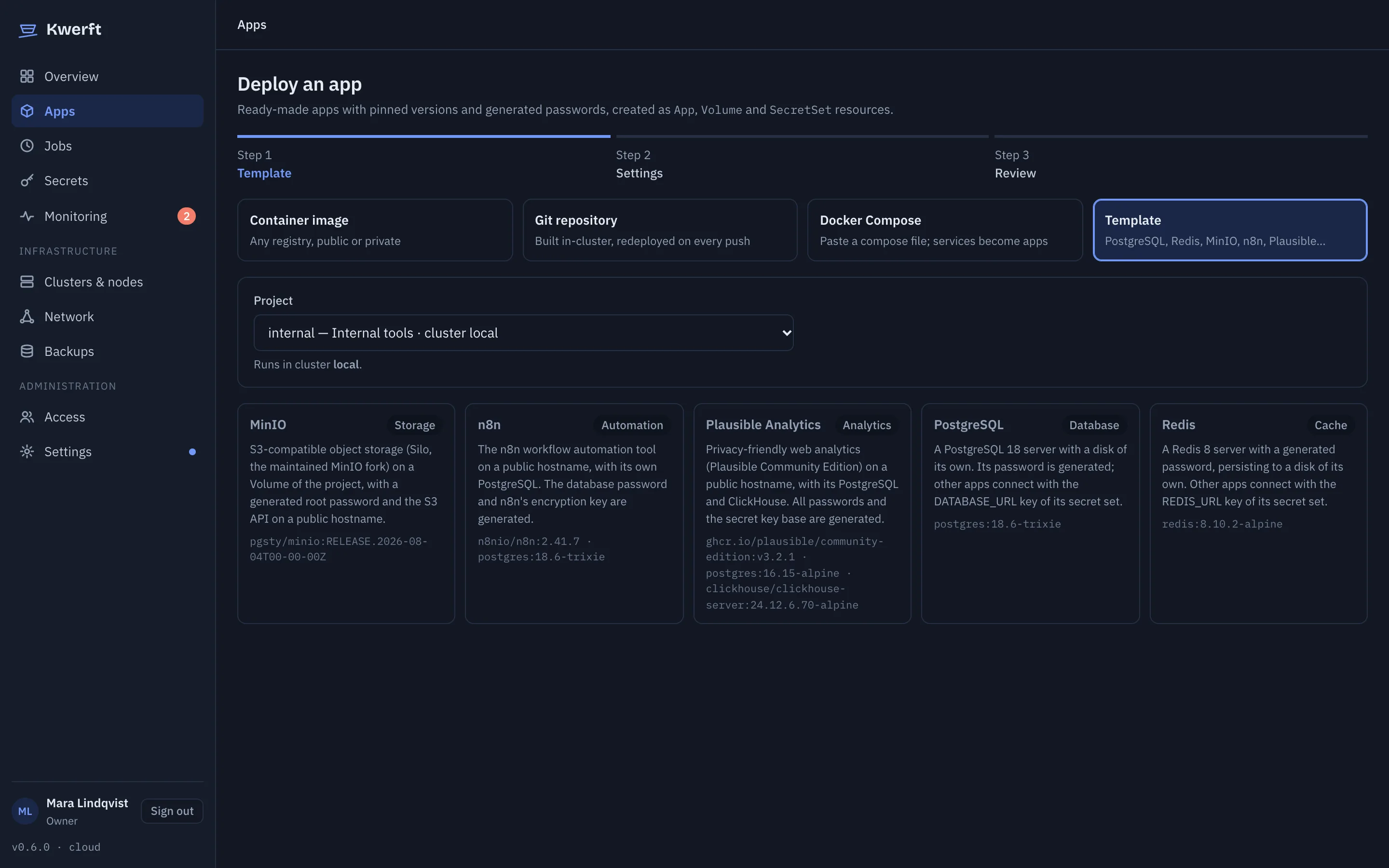This screenshot has height=868, width=1389.
Task: Click postgres:18.6-trixie in the PostgreSQL card
Action: click(x=997, y=524)
